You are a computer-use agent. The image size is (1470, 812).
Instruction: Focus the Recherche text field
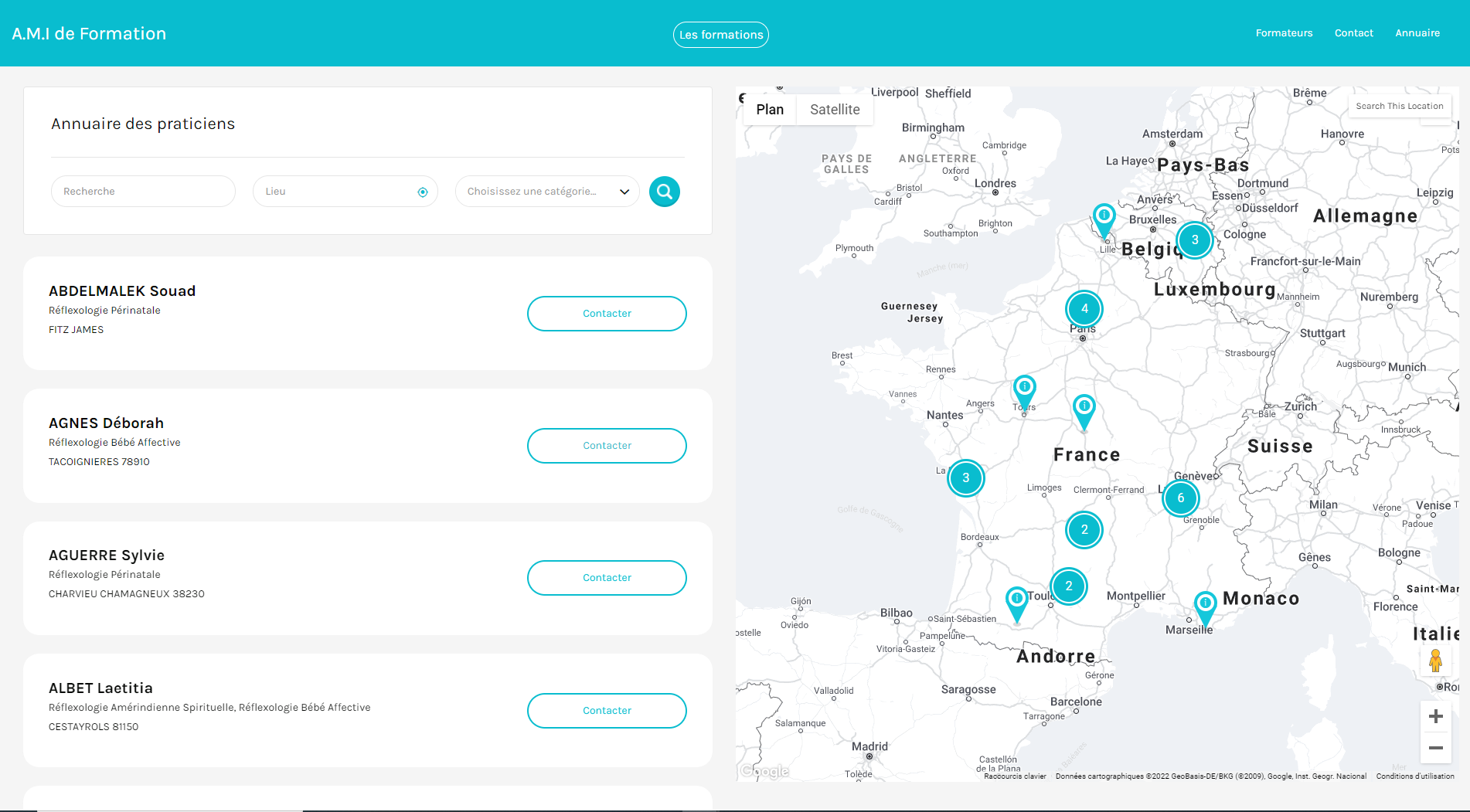click(x=143, y=192)
